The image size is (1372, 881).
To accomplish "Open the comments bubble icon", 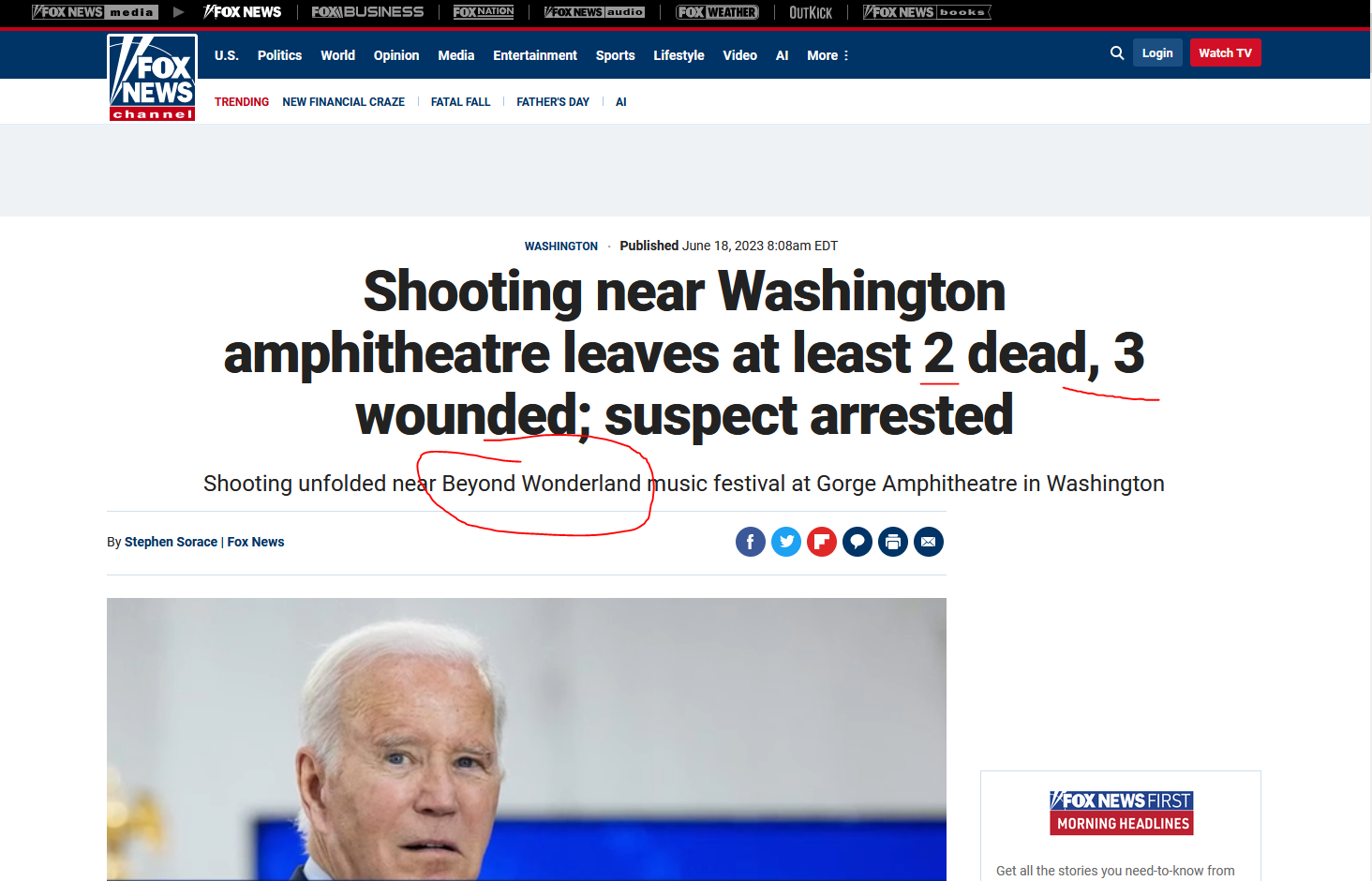I will [857, 542].
